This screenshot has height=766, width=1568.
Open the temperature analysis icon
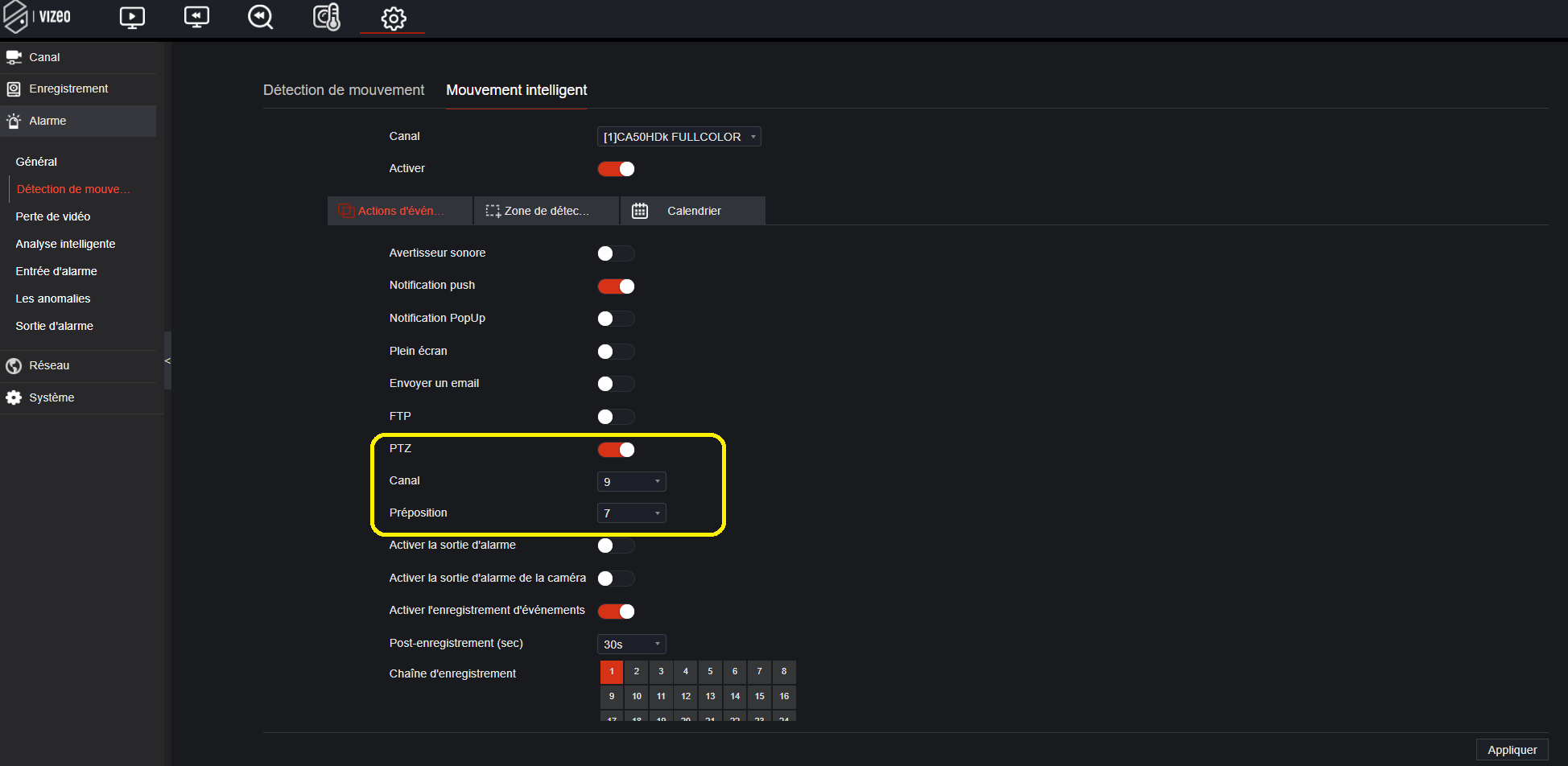[327, 18]
